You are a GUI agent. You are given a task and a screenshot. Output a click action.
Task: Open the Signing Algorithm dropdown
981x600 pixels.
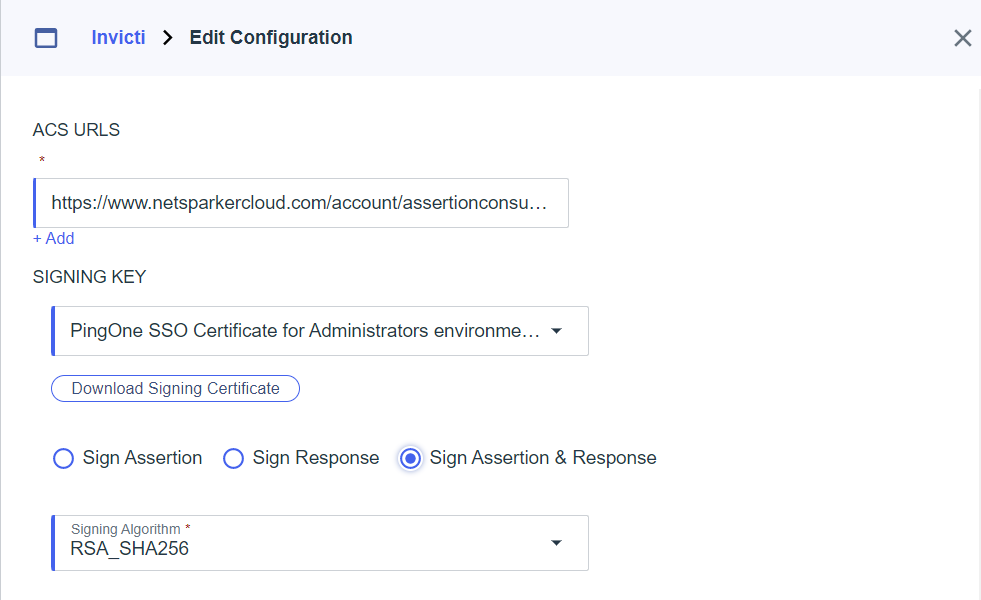point(320,543)
